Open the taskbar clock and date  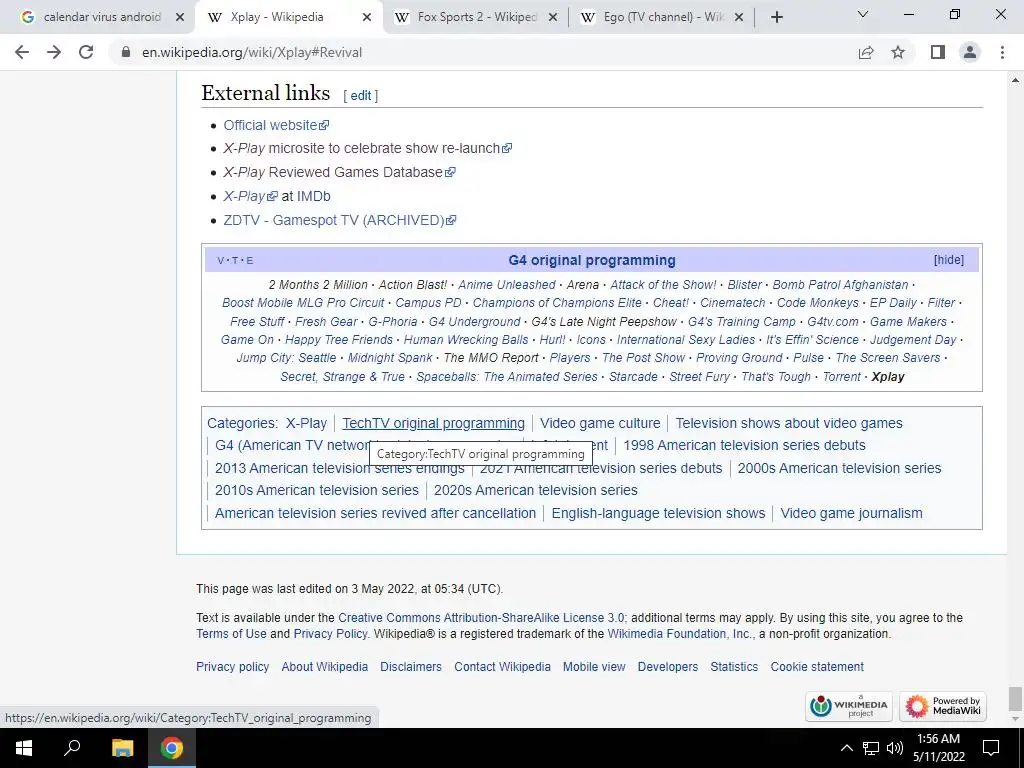tap(938, 748)
